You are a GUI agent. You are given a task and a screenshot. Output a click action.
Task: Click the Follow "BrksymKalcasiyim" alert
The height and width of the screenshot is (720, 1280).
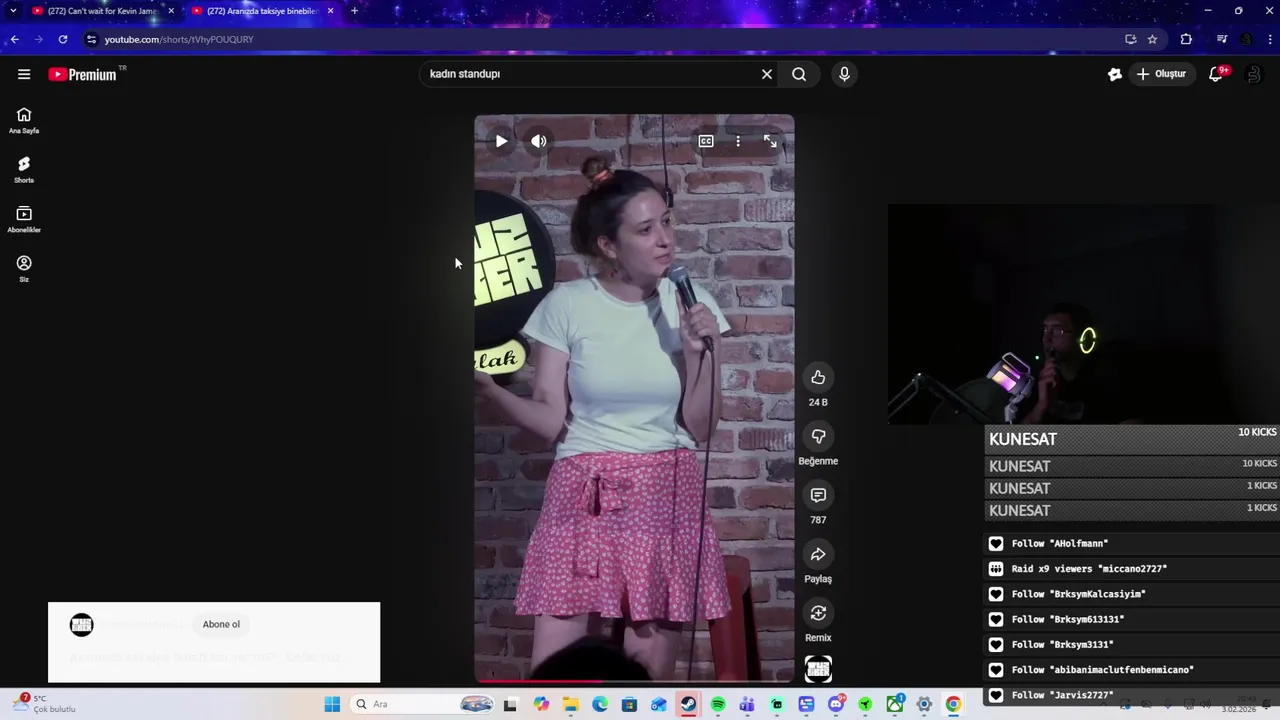(1133, 594)
